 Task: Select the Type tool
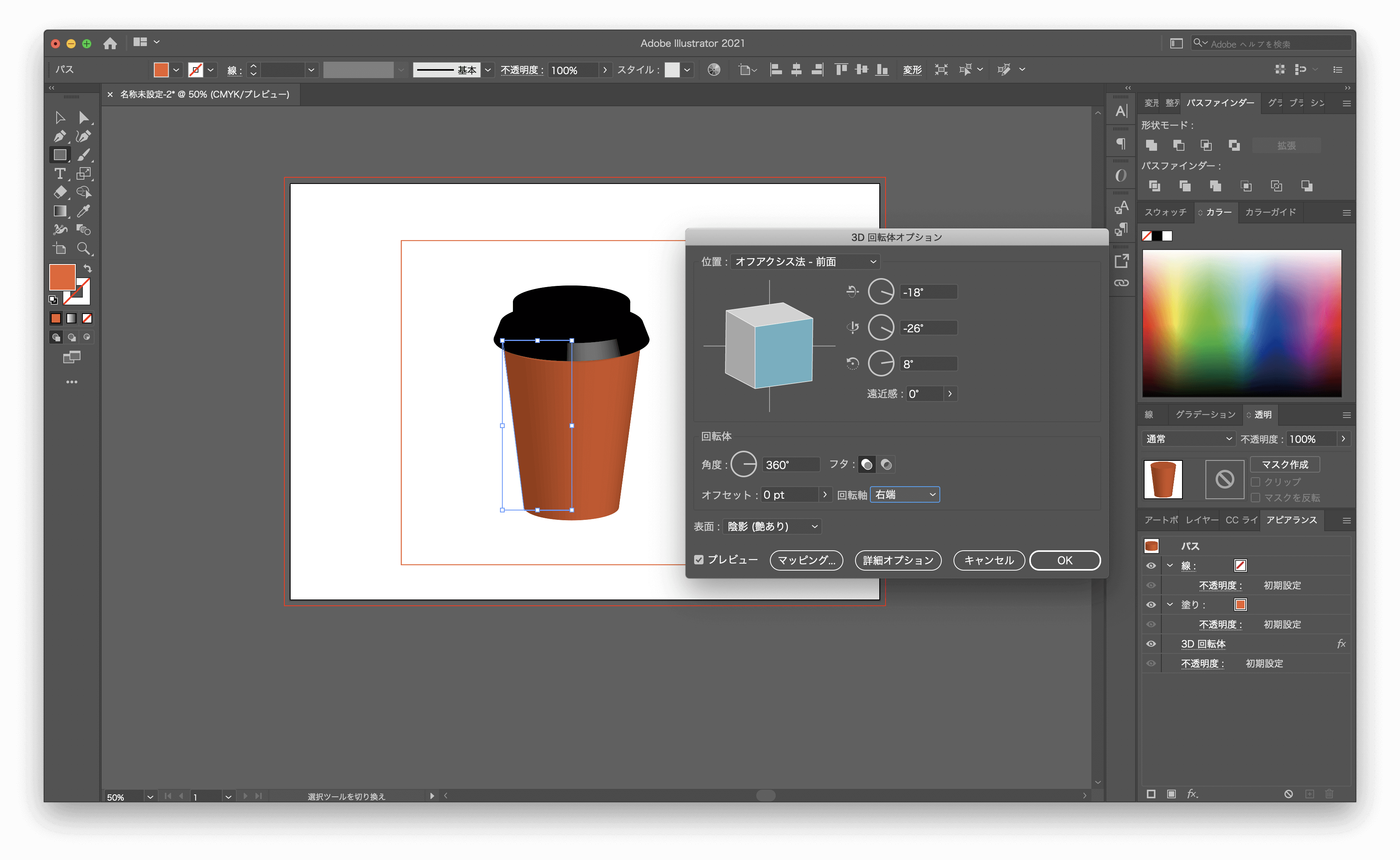click(60, 173)
